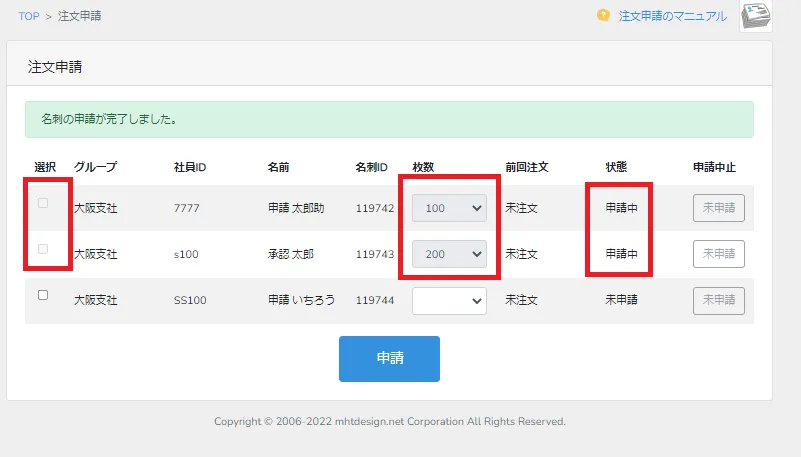Image resolution: width=801 pixels, height=457 pixels.
Task: Go to TOP breadcrumb link
Action: (x=29, y=16)
